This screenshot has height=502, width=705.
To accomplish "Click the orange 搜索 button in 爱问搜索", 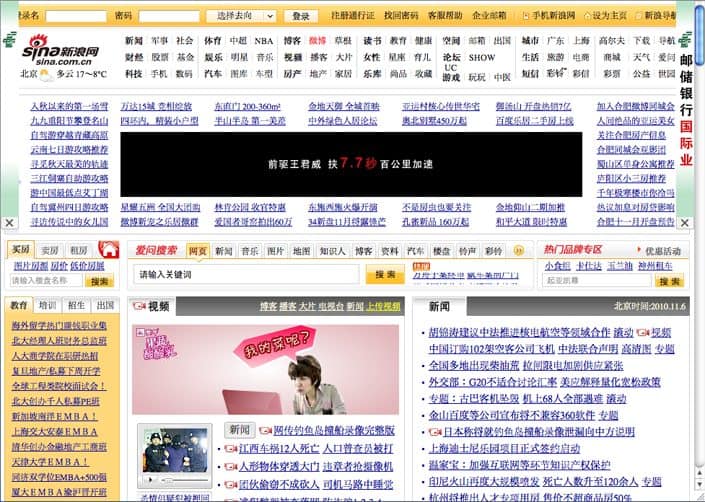I will (385, 274).
